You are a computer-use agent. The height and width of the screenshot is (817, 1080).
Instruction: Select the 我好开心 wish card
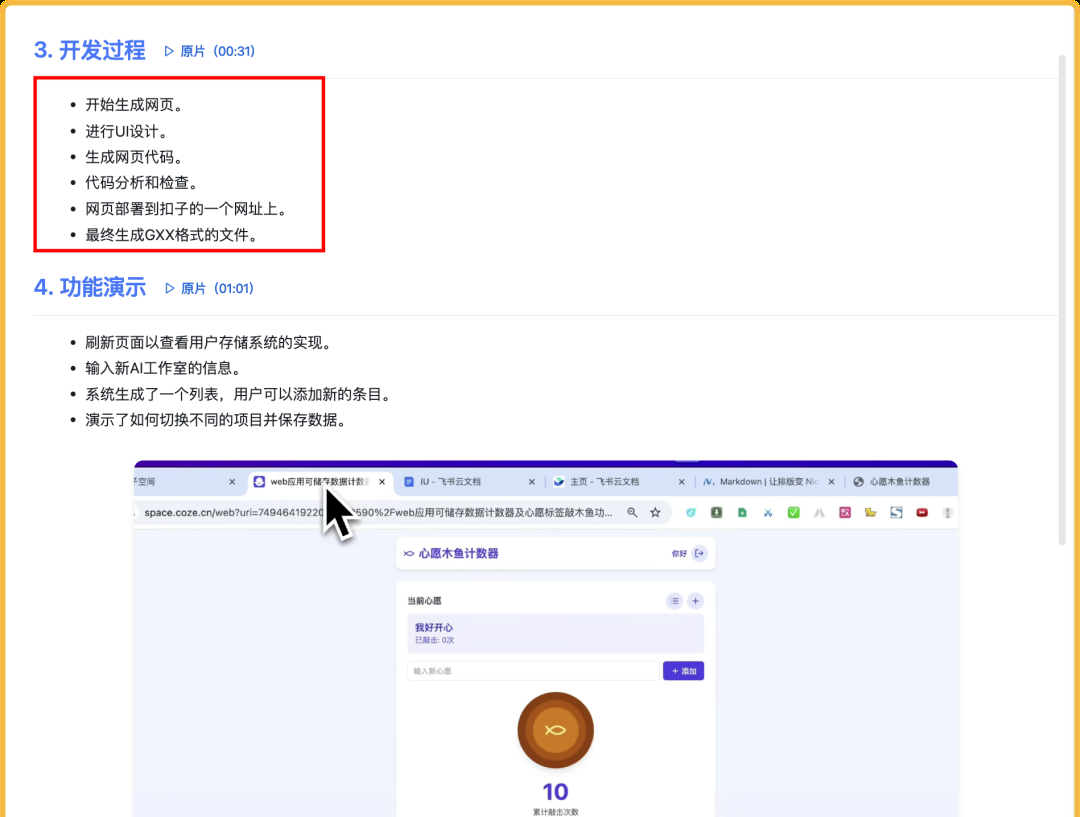555,633
